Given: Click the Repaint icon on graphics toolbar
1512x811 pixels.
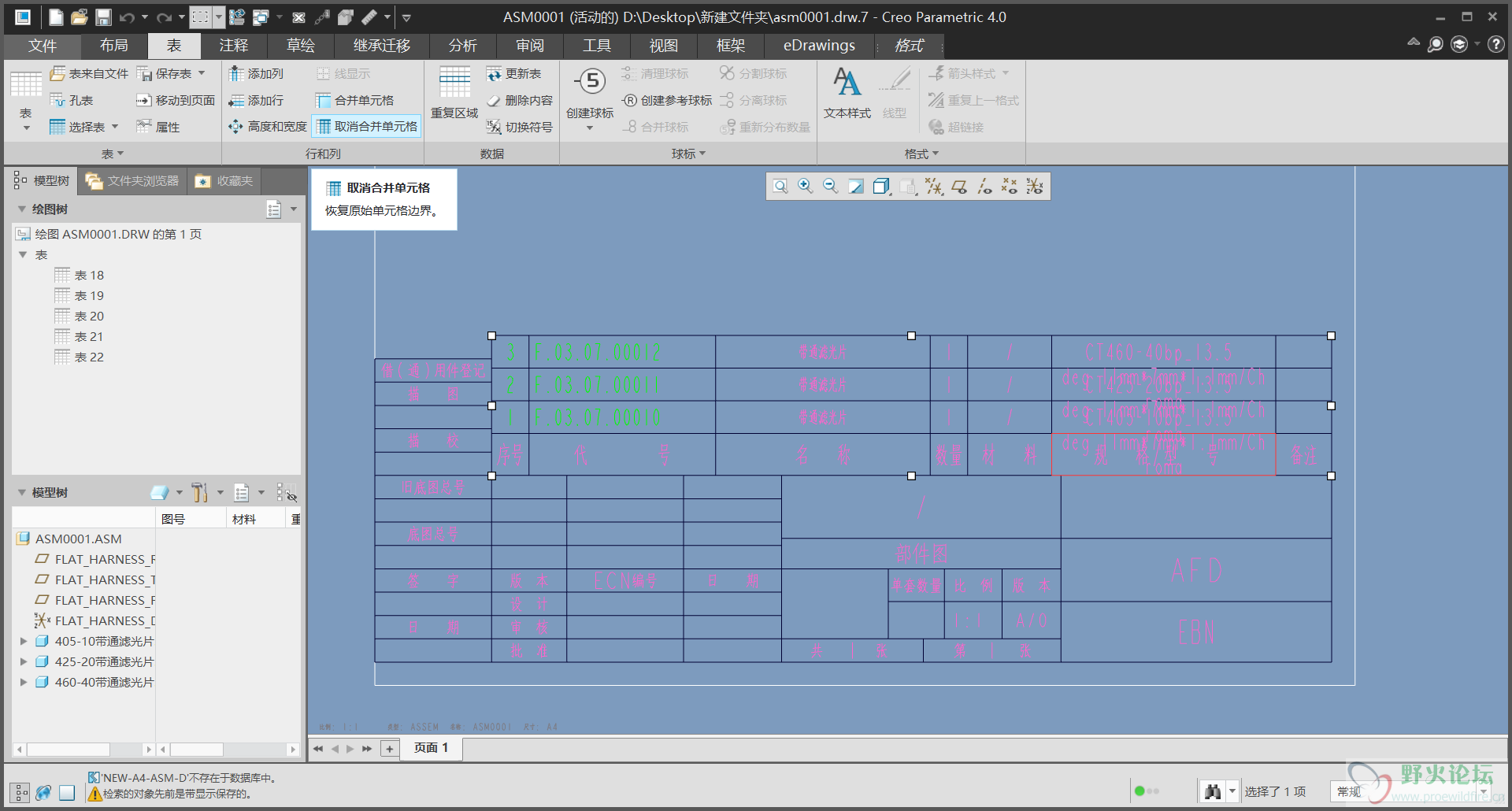Looking at the screenshot, I should [856, 186].
